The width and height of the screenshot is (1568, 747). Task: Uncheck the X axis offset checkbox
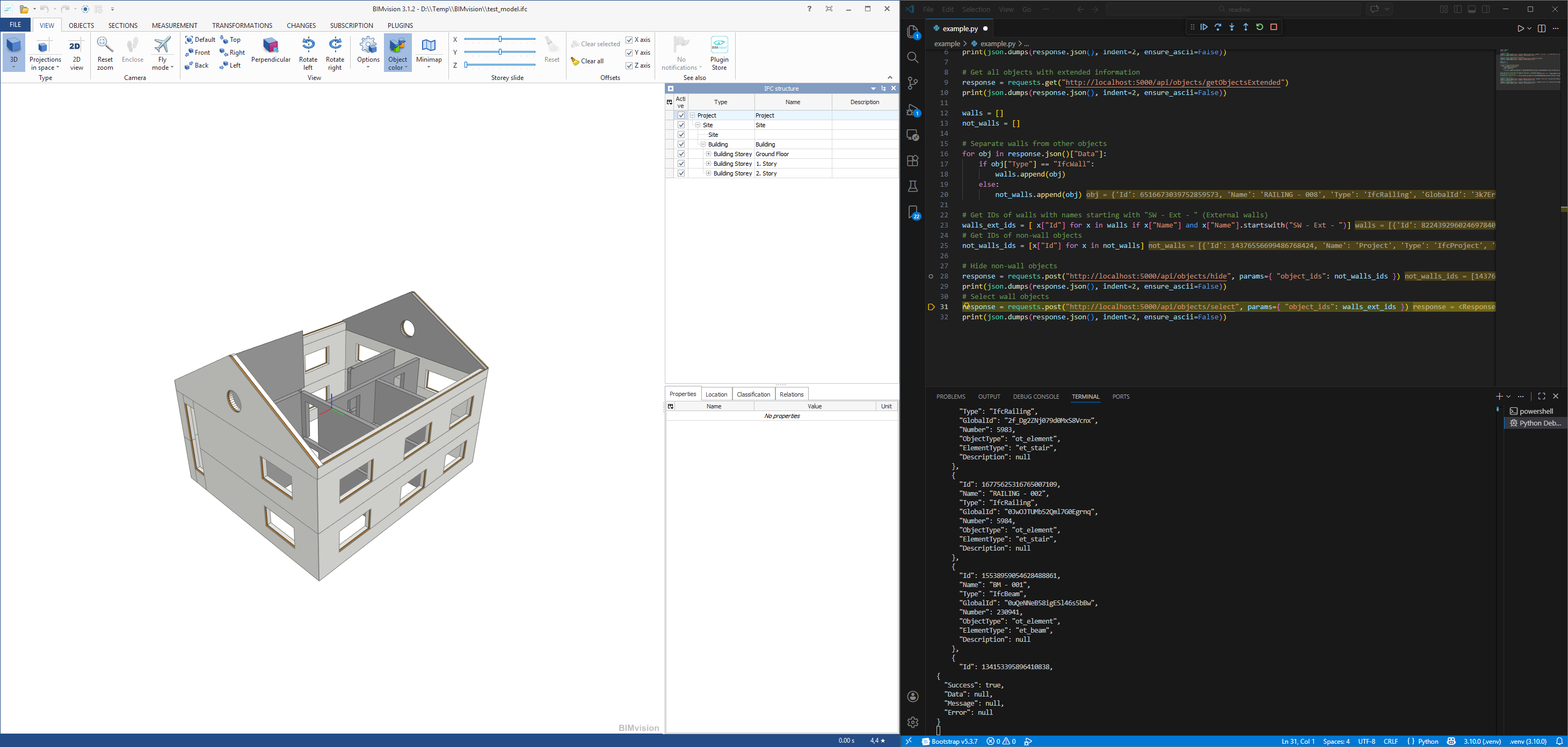pyautogui.click(x=629, y=40)
